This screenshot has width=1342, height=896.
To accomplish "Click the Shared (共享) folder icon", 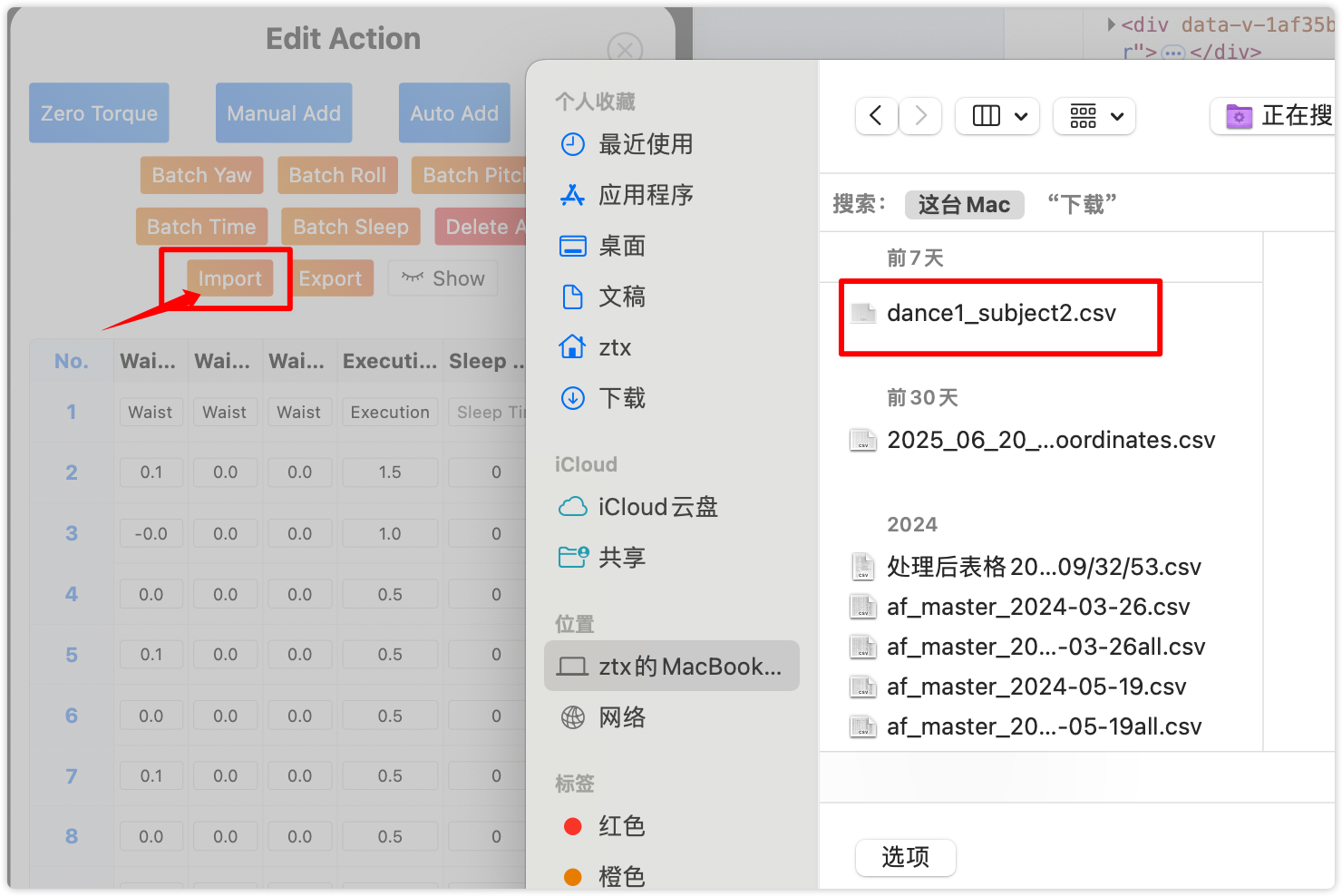I will pos(573,558).
